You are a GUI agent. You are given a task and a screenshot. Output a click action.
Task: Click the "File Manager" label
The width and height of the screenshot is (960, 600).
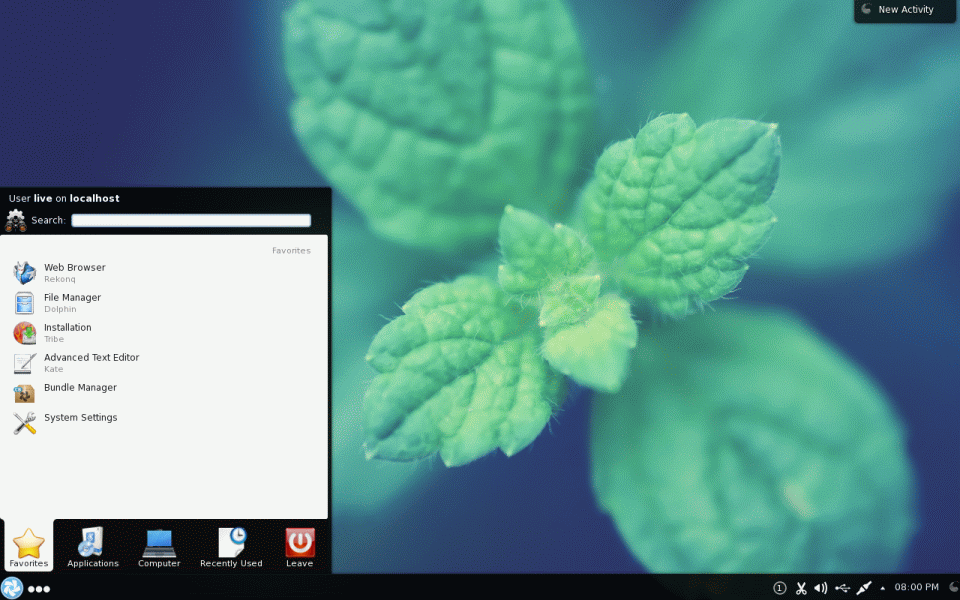pos(72,298)
